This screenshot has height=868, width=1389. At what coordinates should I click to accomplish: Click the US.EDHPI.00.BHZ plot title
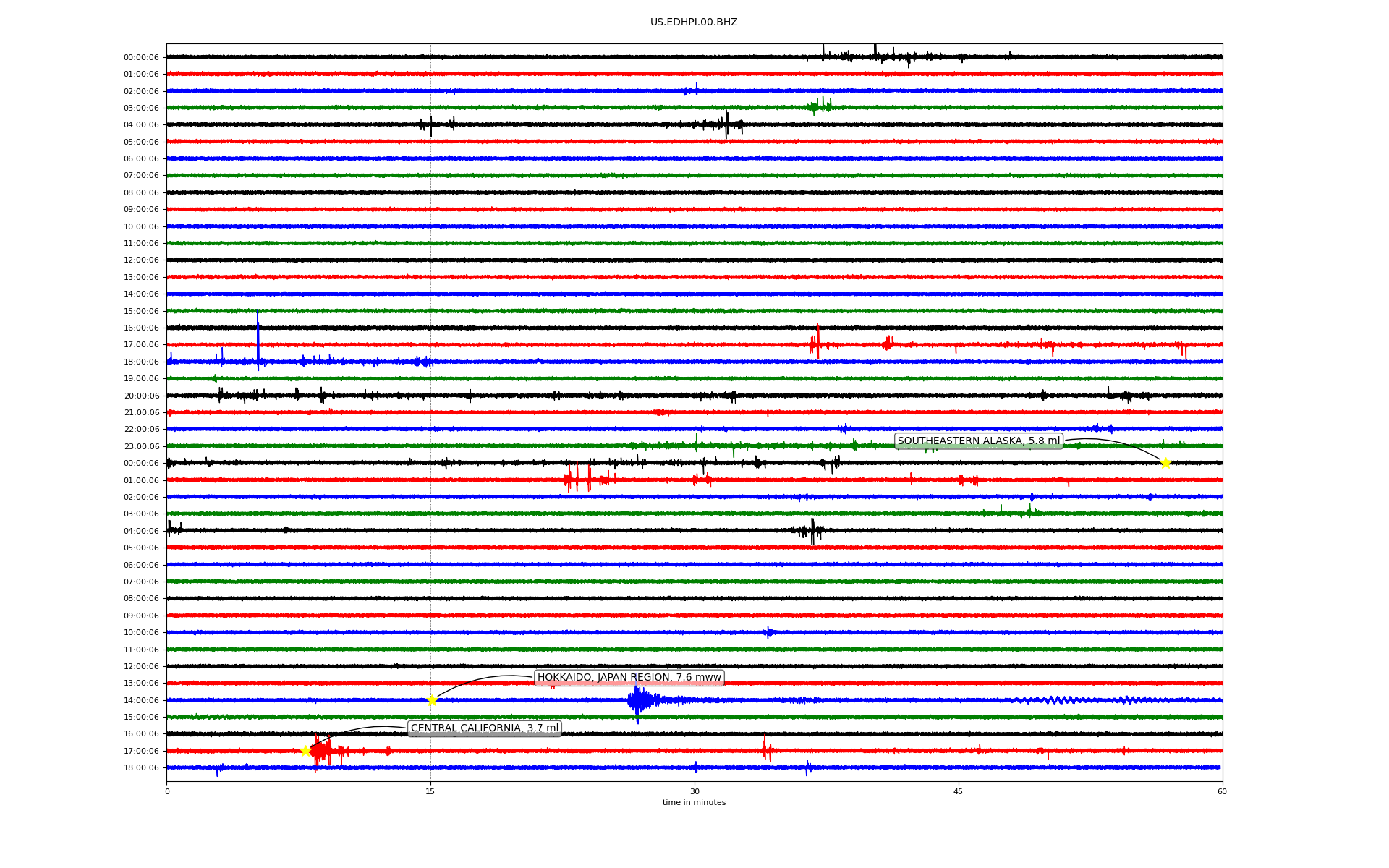(x=693, y=22)
